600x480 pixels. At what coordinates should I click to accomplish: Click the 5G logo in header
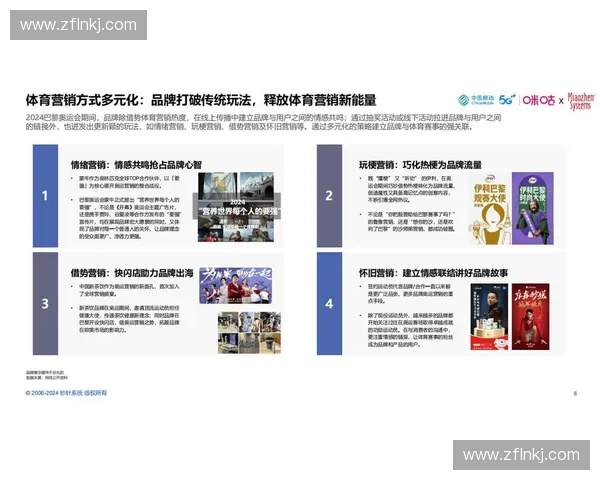tap(507, 100)
